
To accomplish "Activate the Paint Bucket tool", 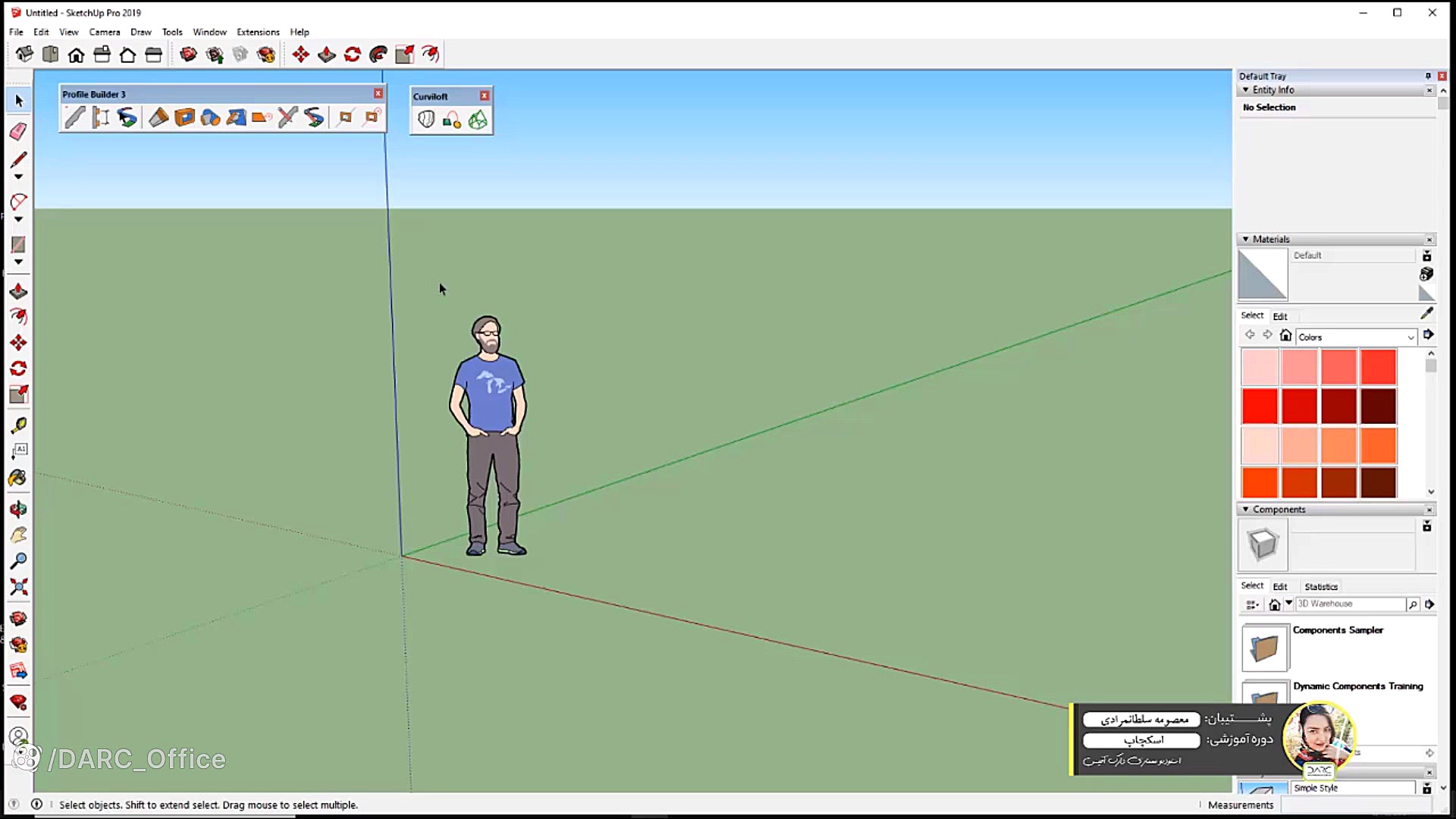I will pyautogui.click(x=18, y=479).
